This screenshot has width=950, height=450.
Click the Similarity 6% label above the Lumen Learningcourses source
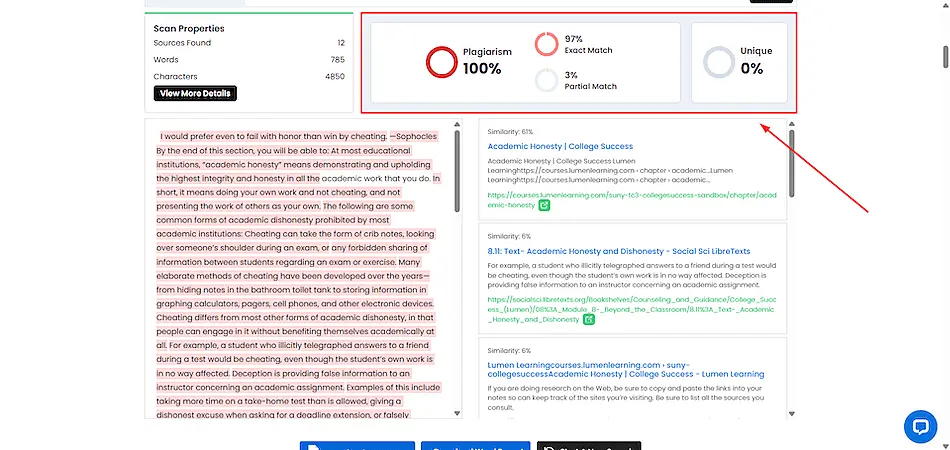[x=509, y=351]
